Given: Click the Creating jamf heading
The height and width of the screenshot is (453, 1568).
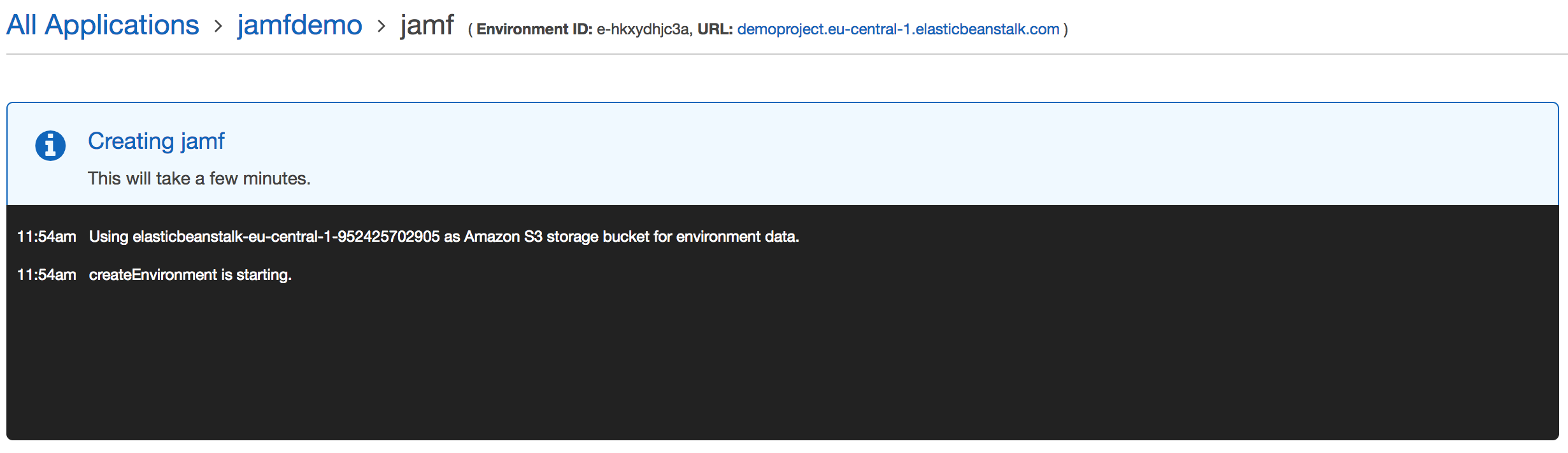Looking at the screenshot, I should tap(156, 141).
